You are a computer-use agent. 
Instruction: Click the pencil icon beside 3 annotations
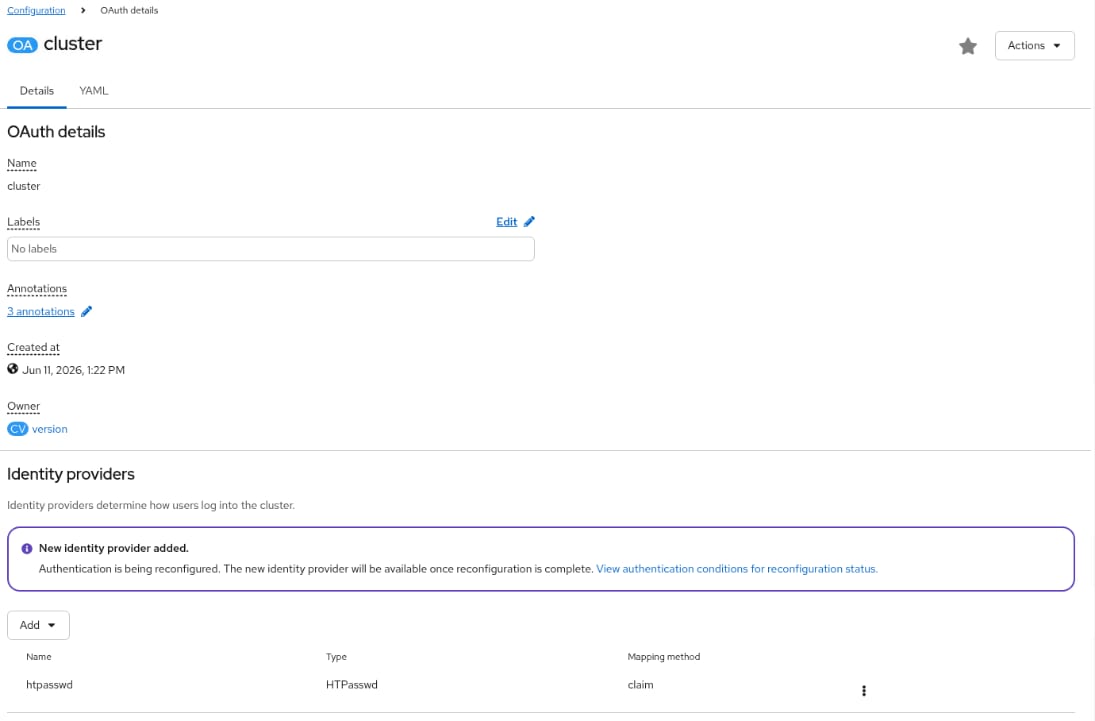(x=87, y=312)
